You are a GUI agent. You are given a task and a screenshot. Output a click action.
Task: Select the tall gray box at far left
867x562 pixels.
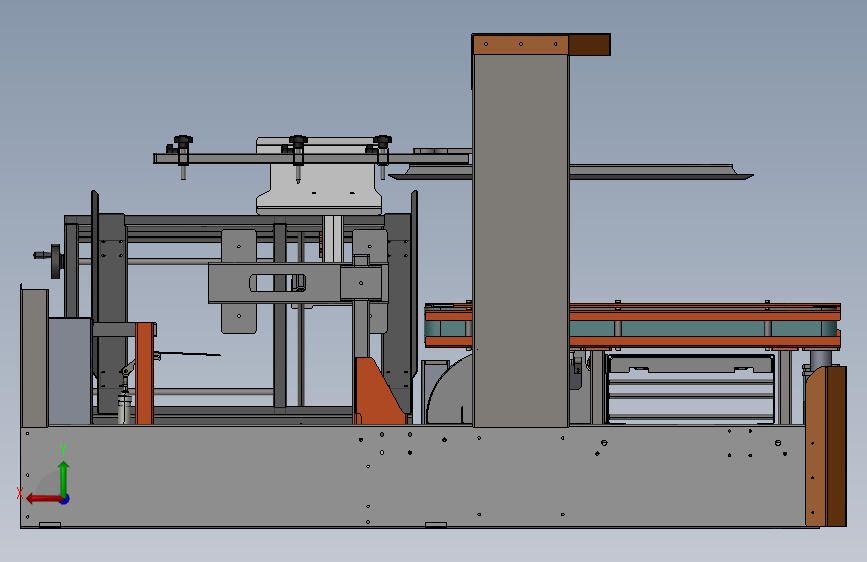click(x=34, y=357)
